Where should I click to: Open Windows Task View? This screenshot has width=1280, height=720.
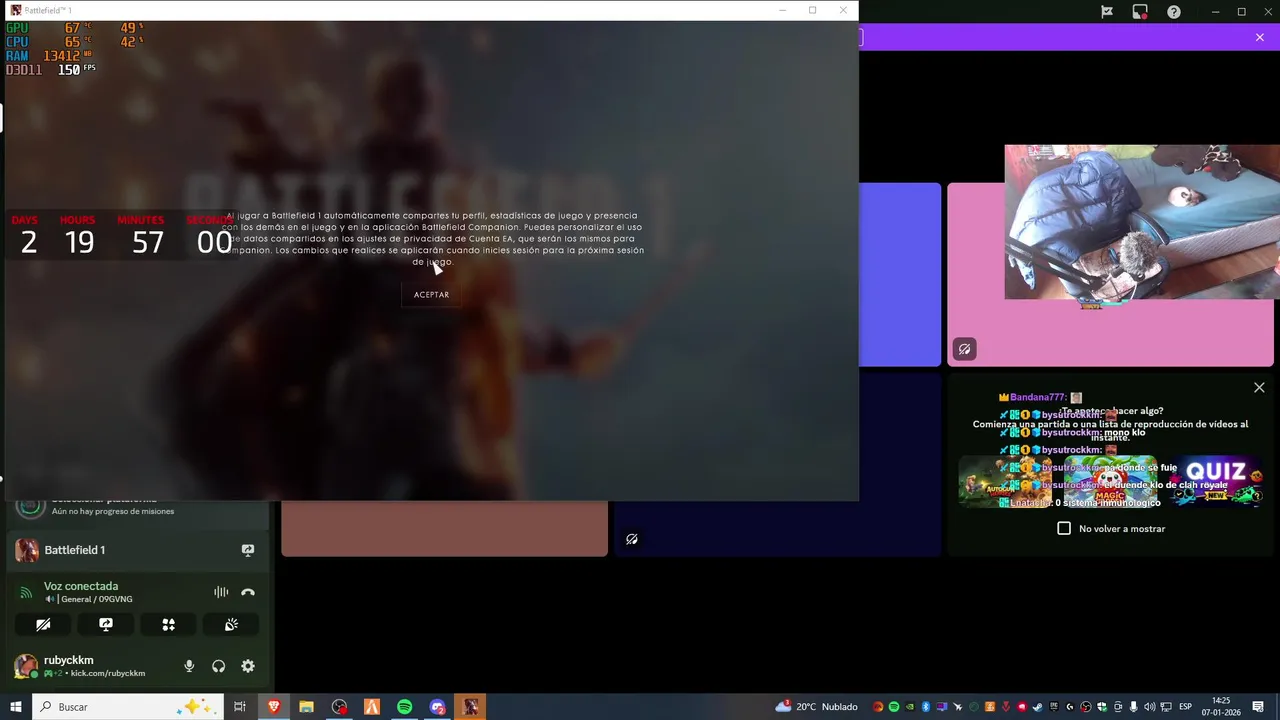[x=240, y=707]
